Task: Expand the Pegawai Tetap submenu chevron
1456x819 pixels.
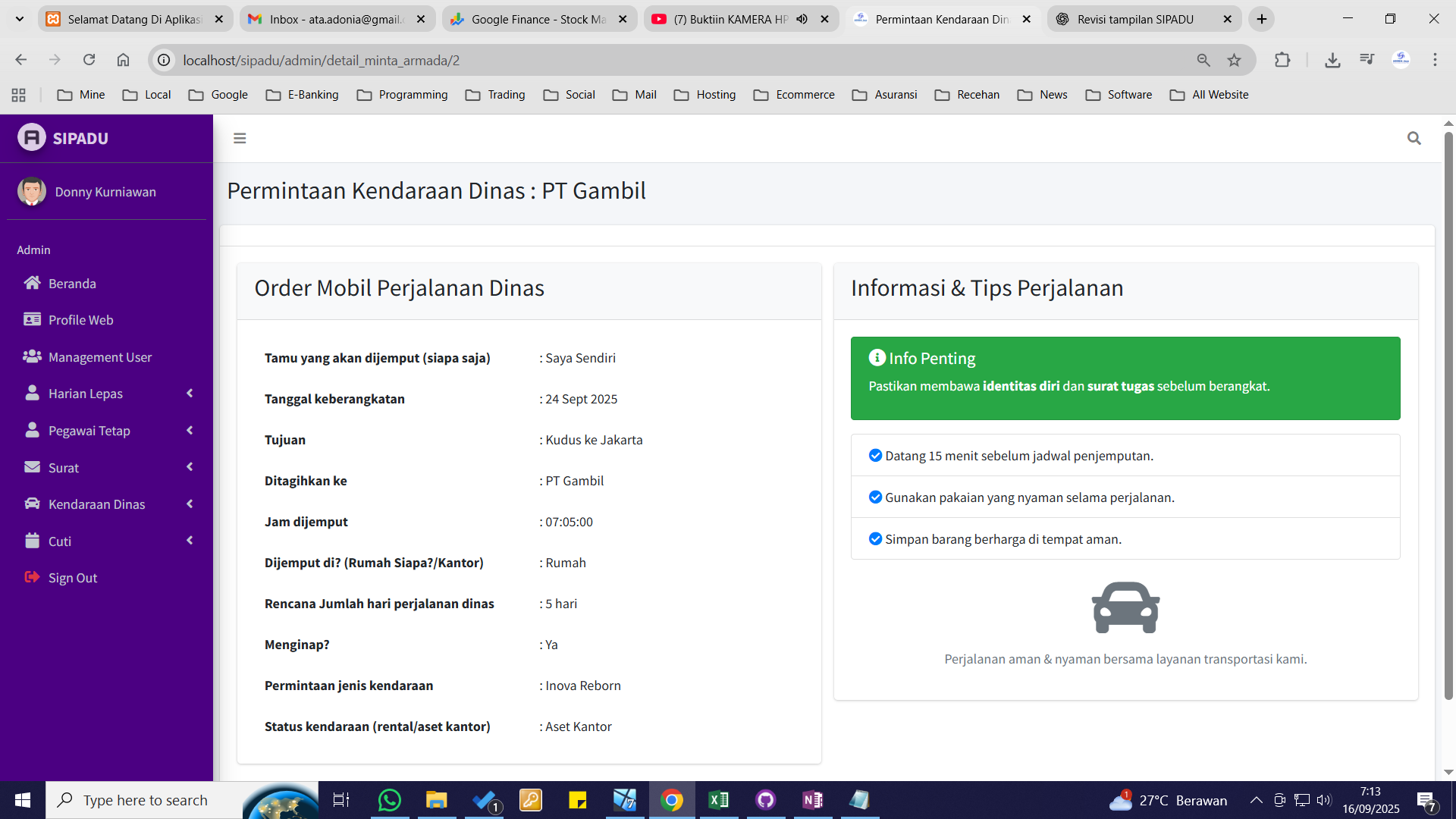Action: (x=190, y=430)
